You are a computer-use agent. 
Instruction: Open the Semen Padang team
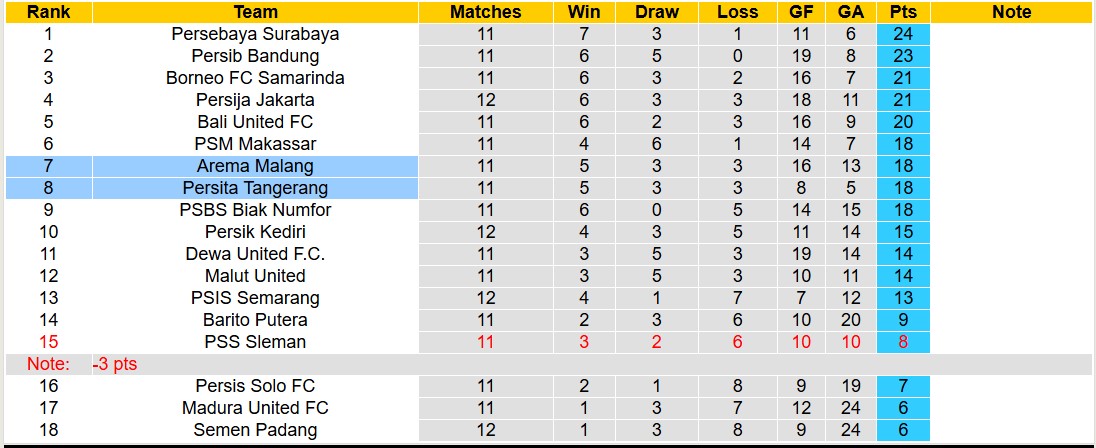[255, 430]
